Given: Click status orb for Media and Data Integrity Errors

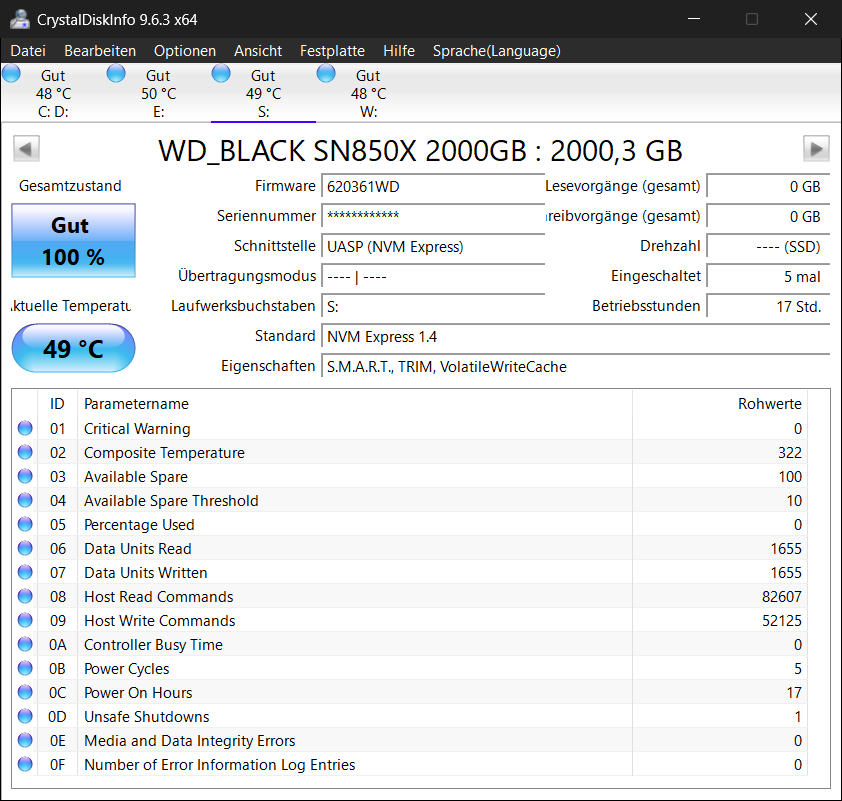Looking at the screenshot, I should (25, 740).
